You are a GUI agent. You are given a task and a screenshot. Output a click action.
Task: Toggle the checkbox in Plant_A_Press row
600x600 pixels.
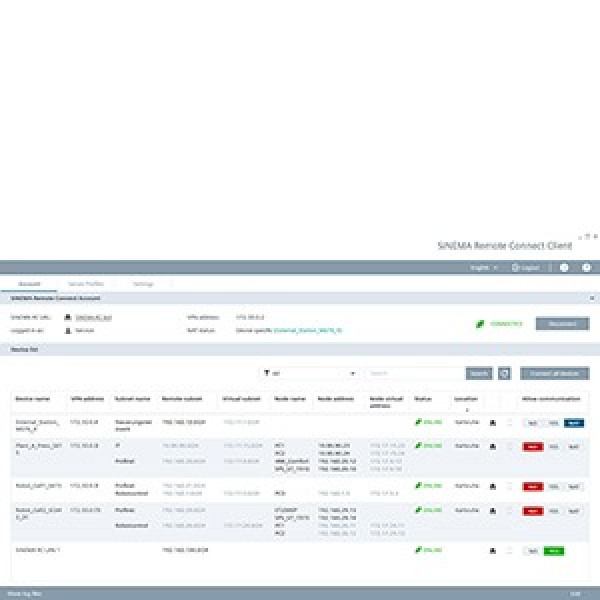tap(509, 447)
